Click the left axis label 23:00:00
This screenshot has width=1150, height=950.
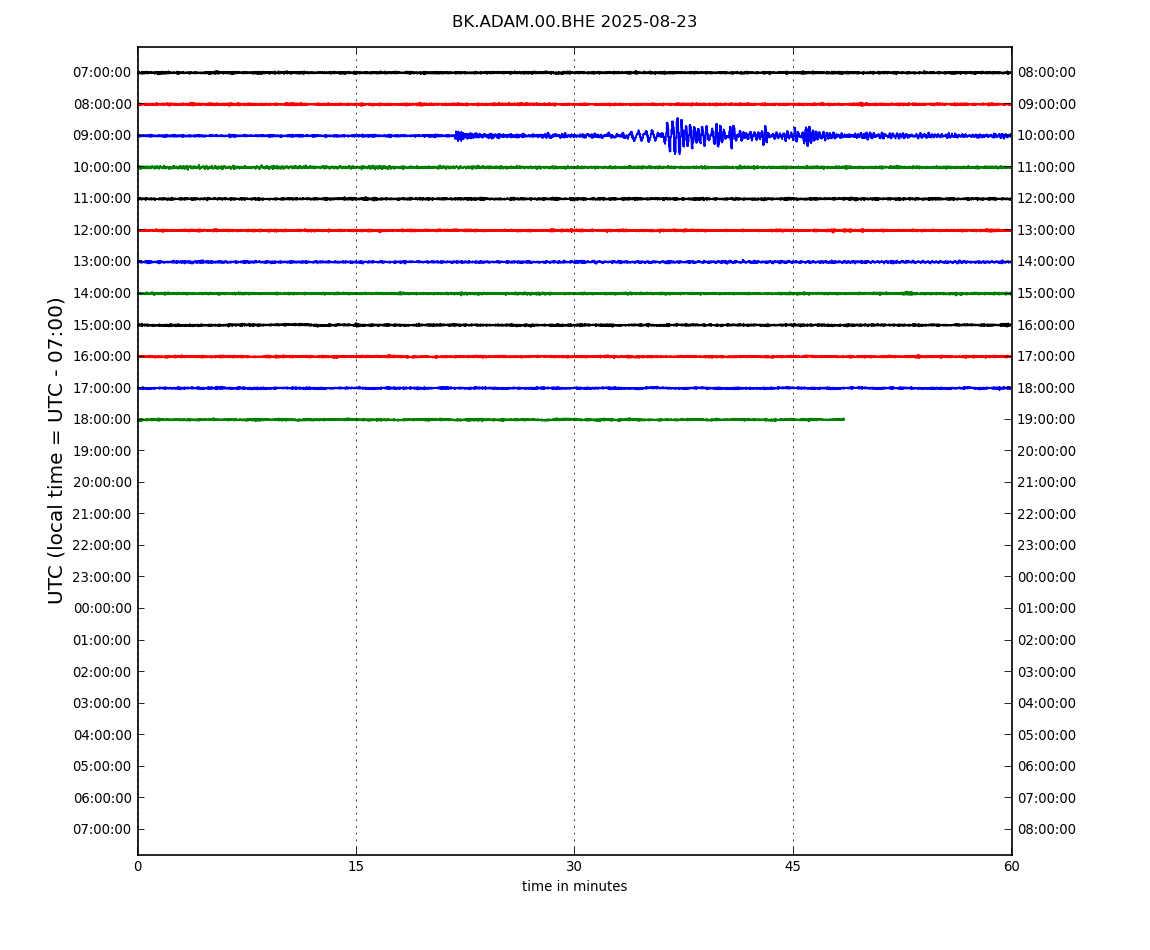tap(102, 577)
